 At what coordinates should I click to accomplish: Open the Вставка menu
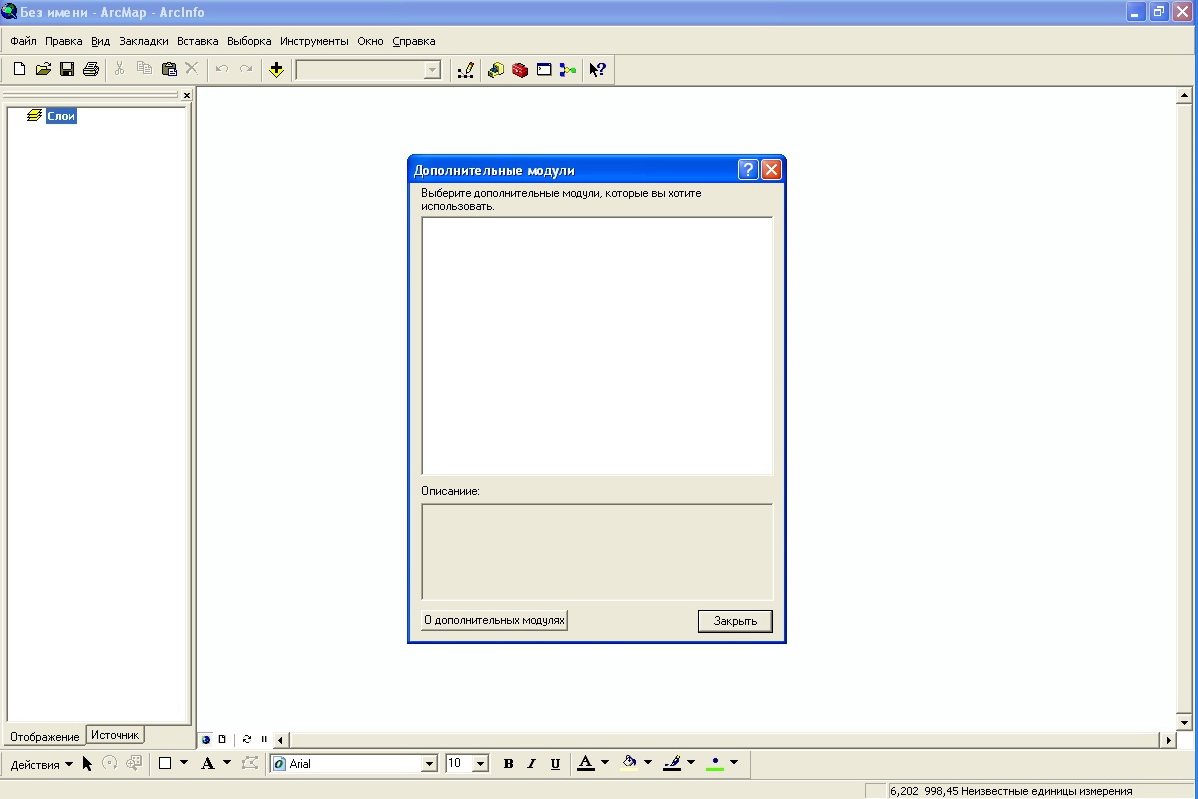(x=198, y=41)
